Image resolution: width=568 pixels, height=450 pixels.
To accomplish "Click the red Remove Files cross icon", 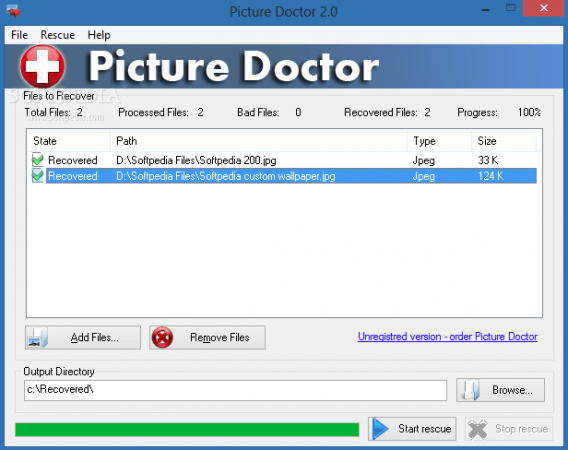I will coord(162,338).
